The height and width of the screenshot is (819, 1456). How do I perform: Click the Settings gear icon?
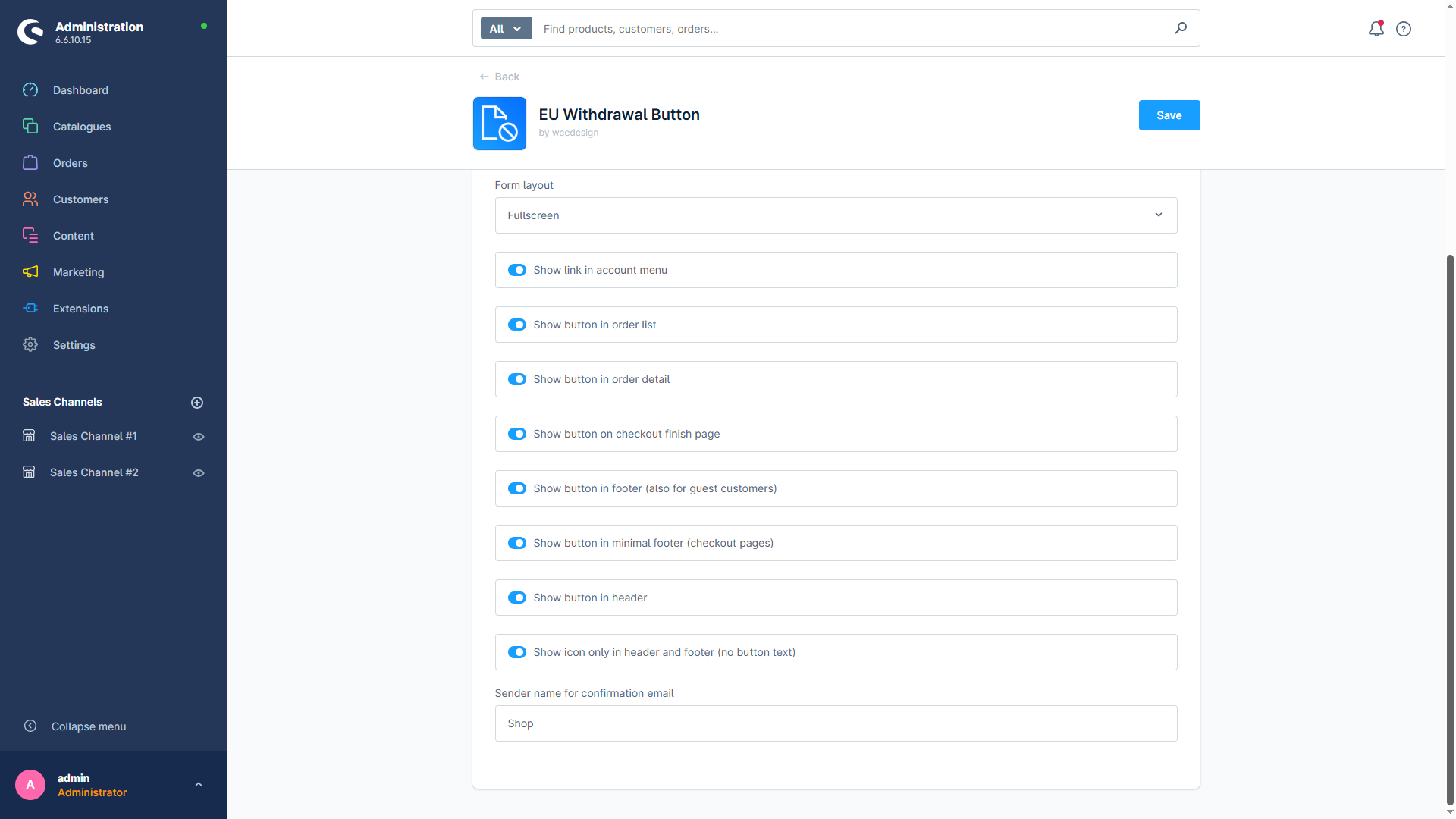point(30,345)
